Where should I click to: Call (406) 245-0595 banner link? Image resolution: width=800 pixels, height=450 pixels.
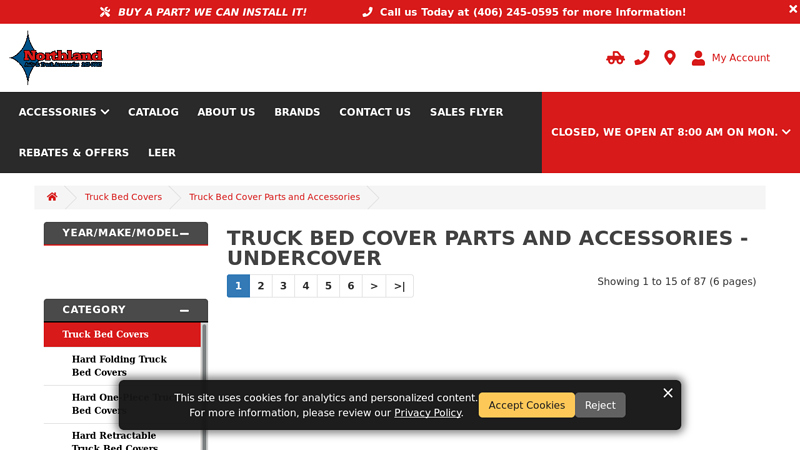(x=524, y=12)
